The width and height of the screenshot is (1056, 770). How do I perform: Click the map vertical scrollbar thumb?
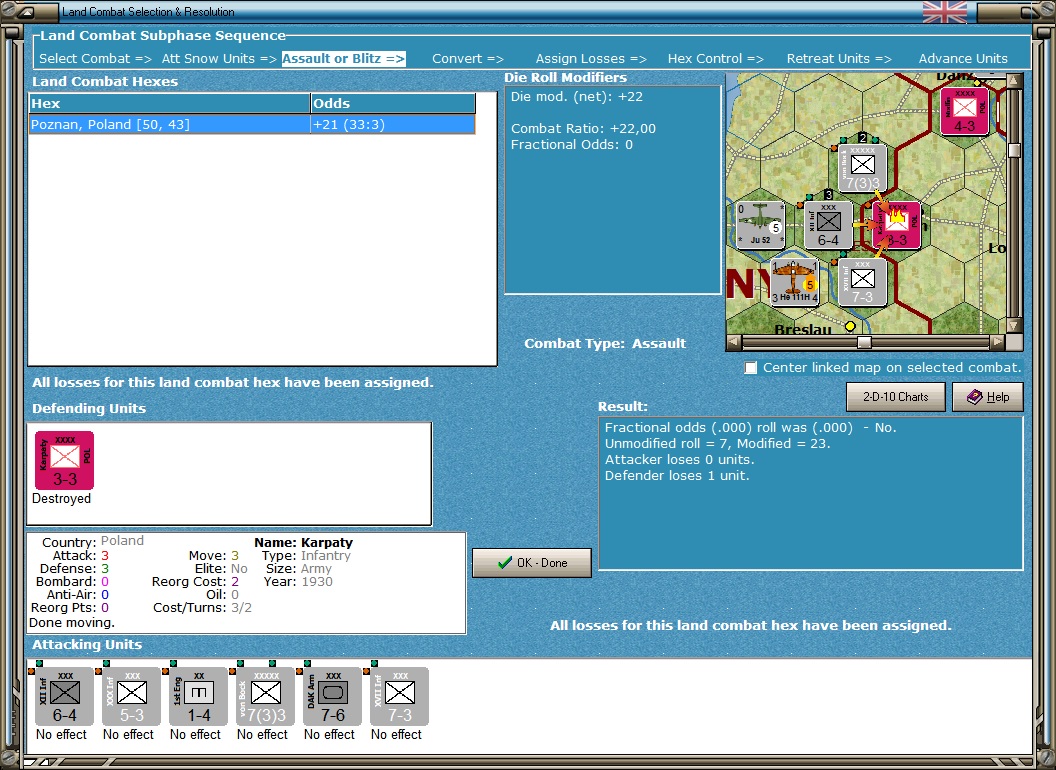point(1014,150)
